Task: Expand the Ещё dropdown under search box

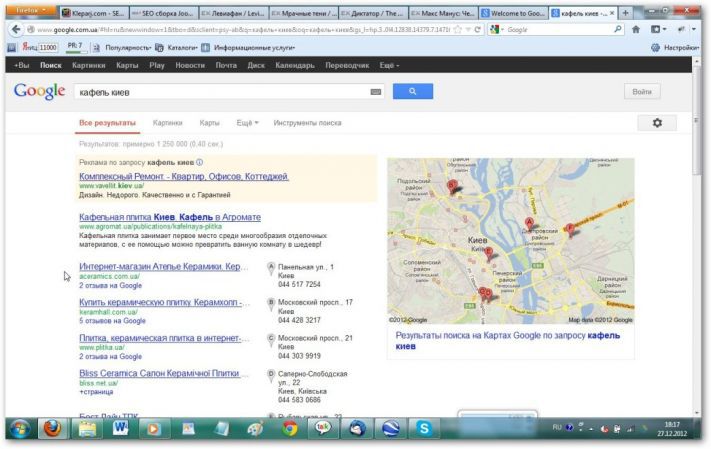Action: coord(247,123)
